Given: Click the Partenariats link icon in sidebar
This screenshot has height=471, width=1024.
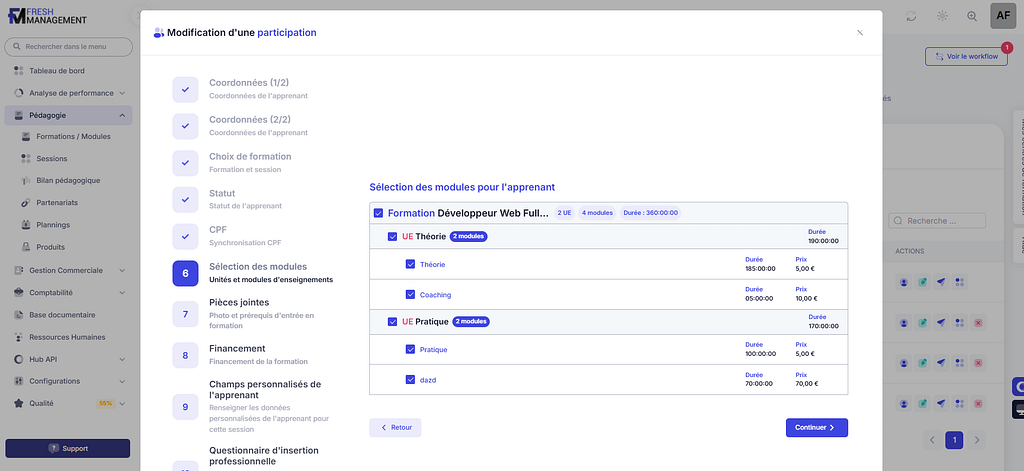Looking at the screenshot, I should click(26, 202).
